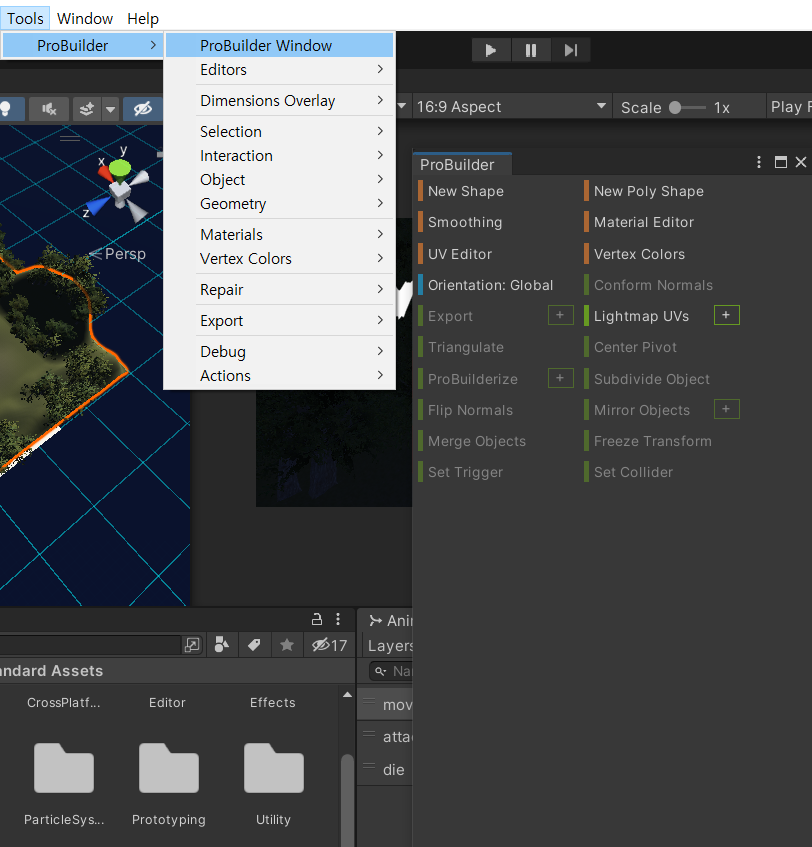812x847 pixels.
Task: Expand the Actions submenu
Action: point(279,375)
